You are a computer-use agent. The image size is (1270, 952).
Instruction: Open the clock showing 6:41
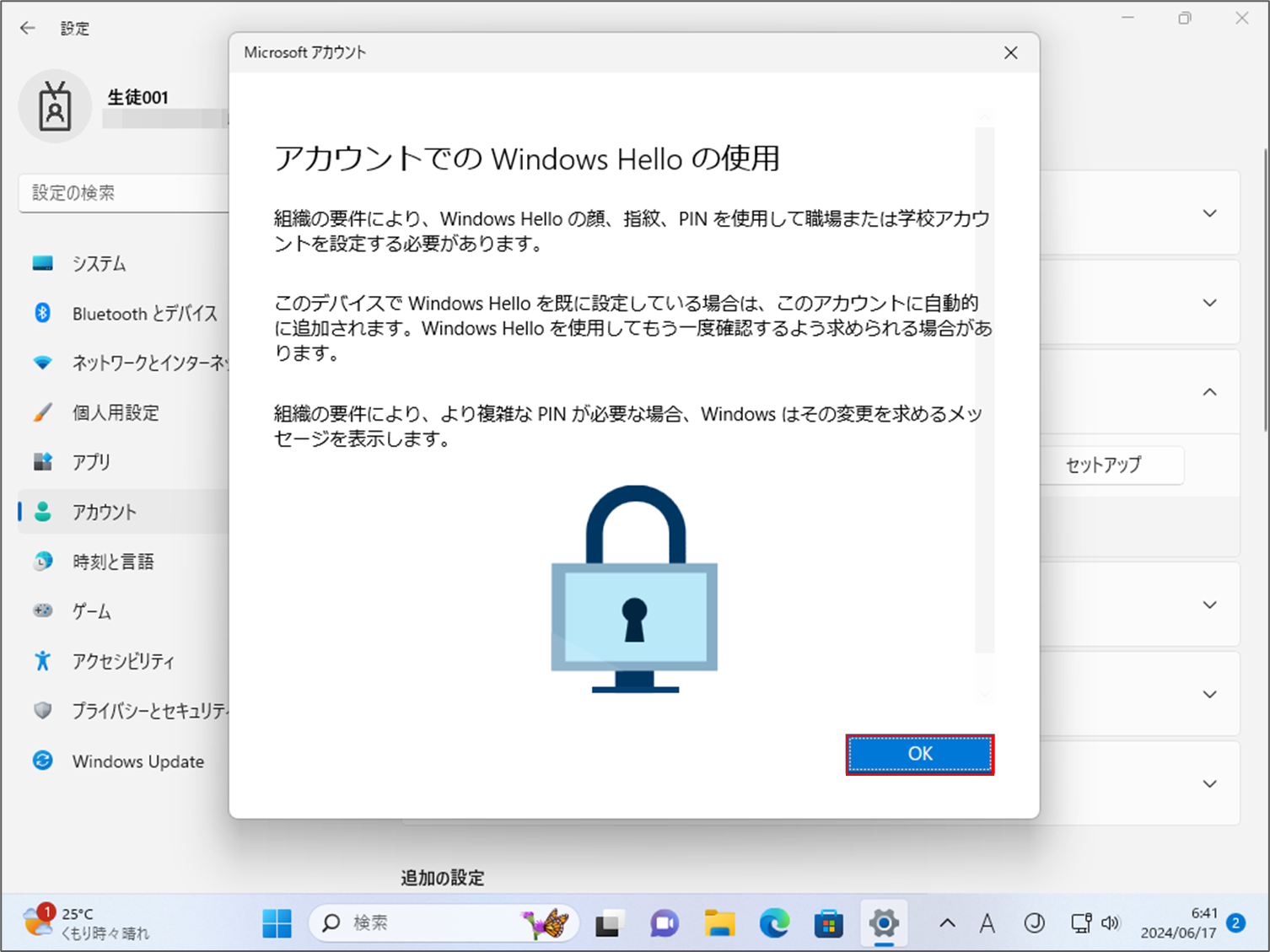[1179, 923]
